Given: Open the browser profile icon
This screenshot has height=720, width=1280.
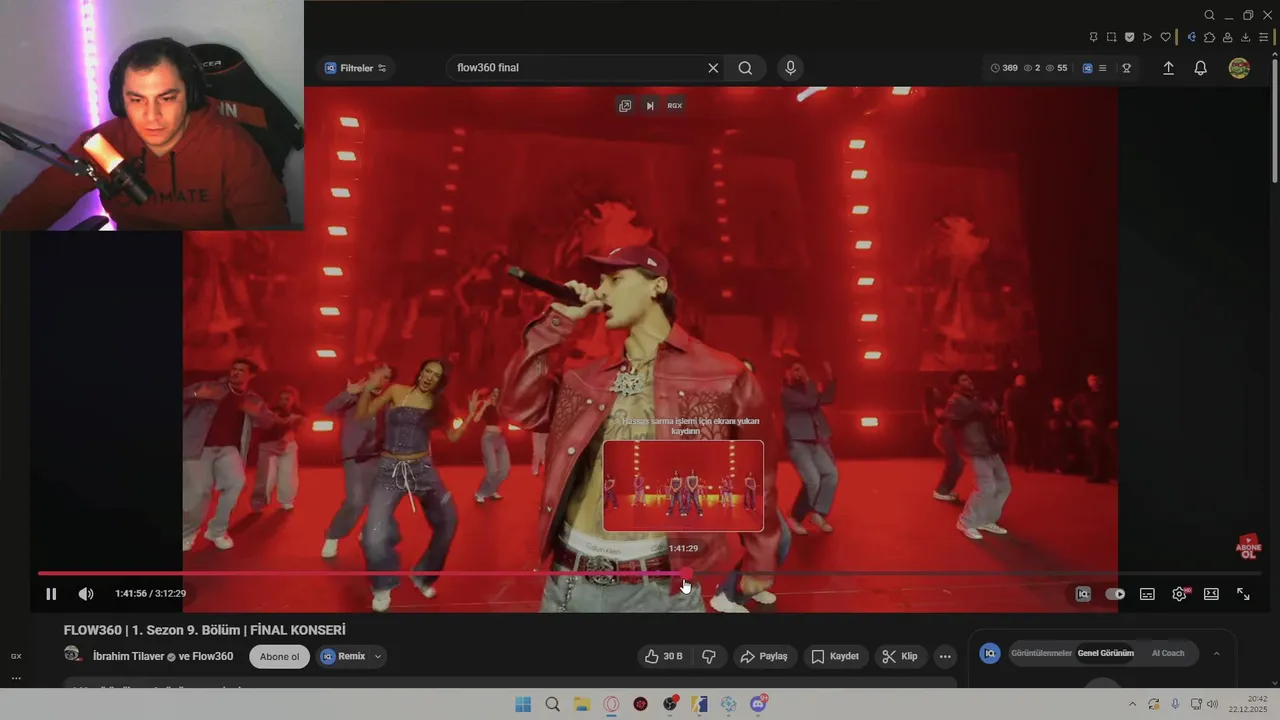Looking at the screenshot, I should pos(1227,37).
